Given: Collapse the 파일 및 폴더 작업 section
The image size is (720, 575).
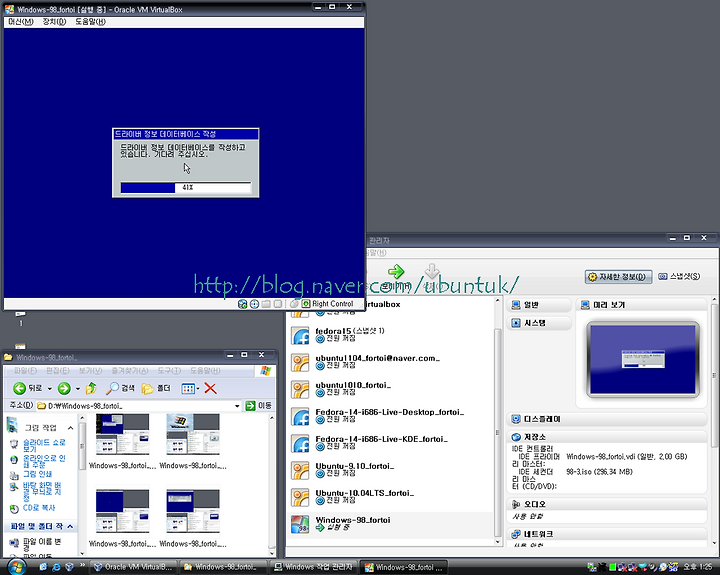Looking at the screenshot, I should pyautogui.click(x=70, y=526).
